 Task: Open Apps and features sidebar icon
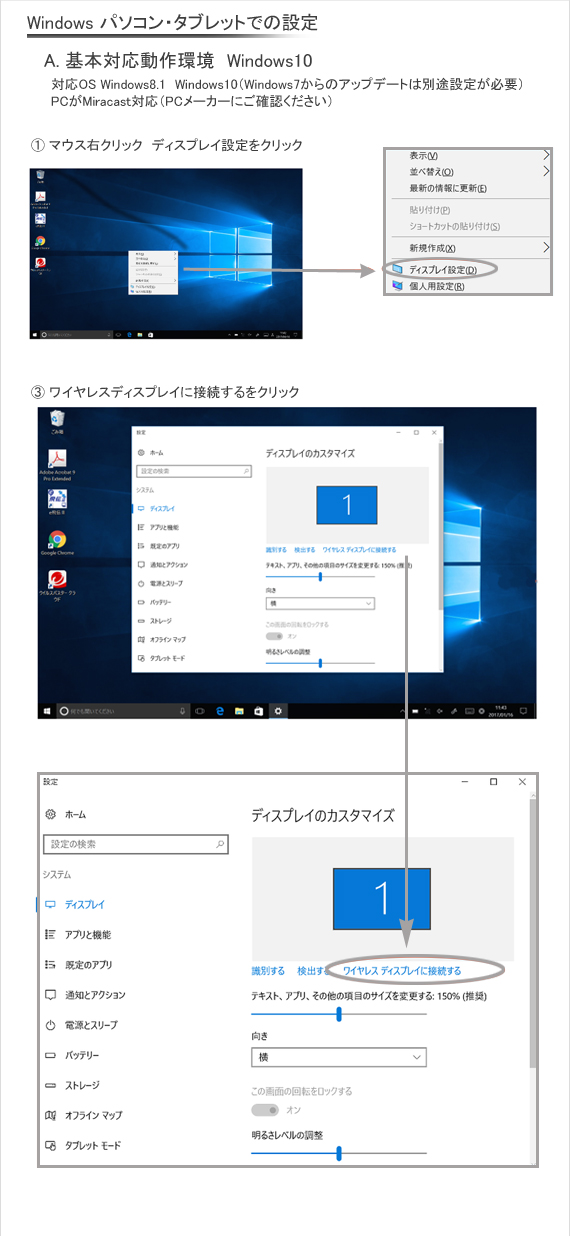[50, 935]
